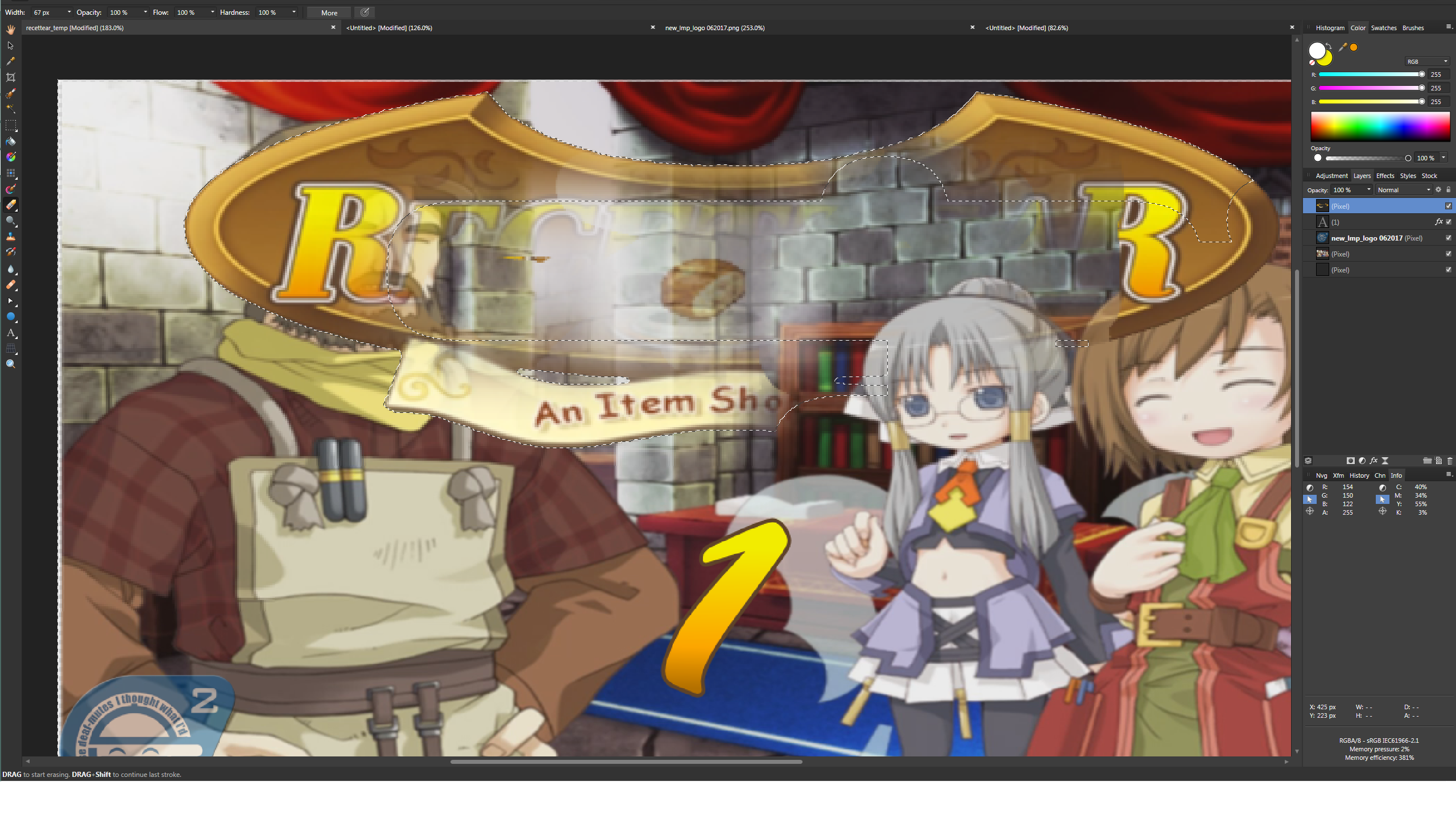The image size is (1456, 819).
Task: Open the Info panel options menu
Action: point(1449,475)
